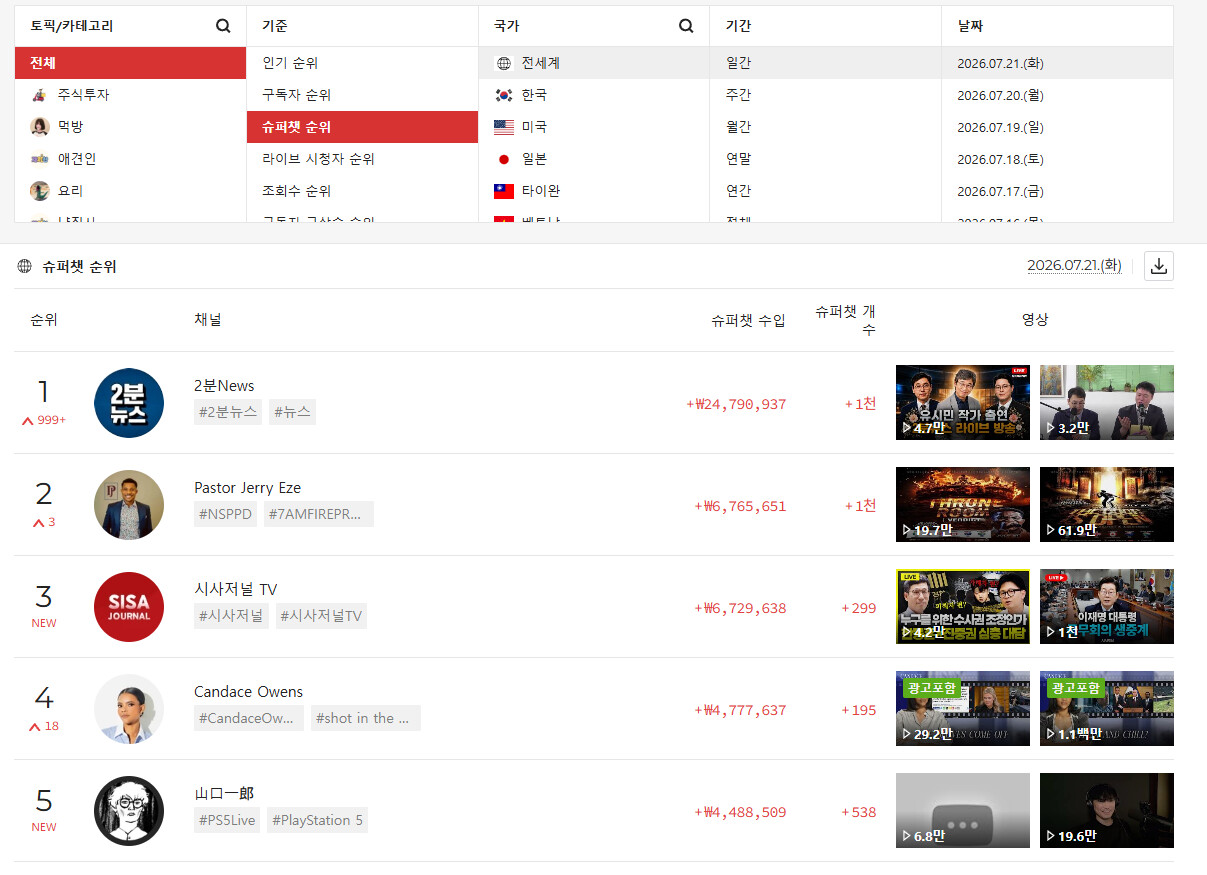Select the date 2026.07.18.(토)
Screen dimensions: 1207x875
1057,159
